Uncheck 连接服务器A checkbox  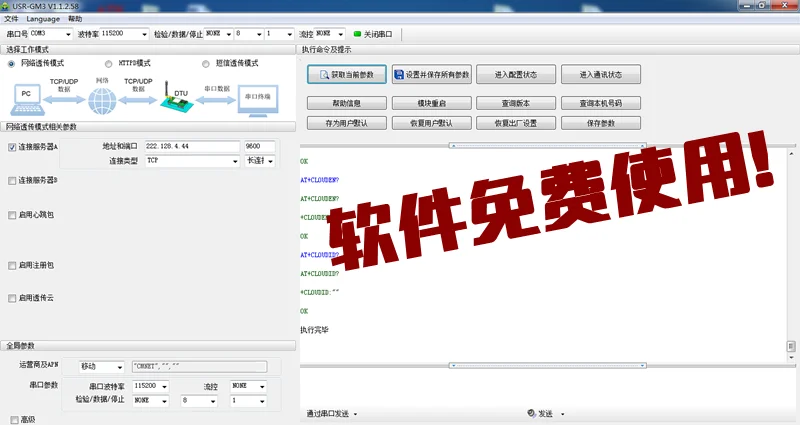[12, 147]
